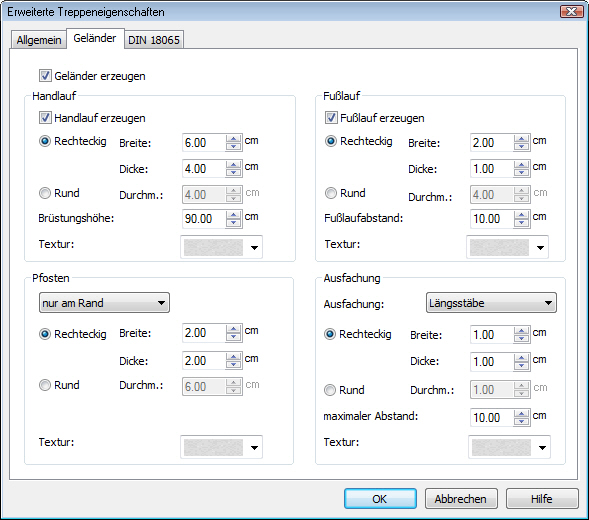Viewport: 589px width, 520px height.
Task: Decrease Ausfachung Dicke with down arrow
Action: [x=521, y=366]
